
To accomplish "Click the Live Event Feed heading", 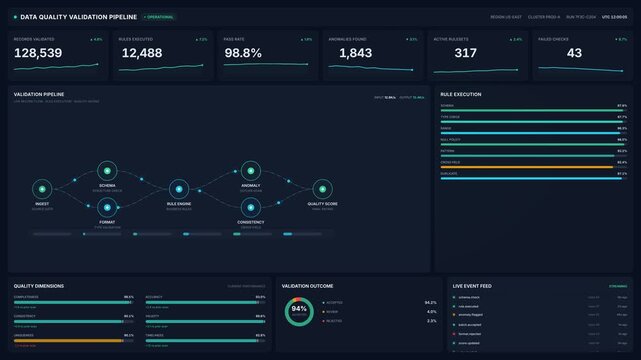I will 472,286.
